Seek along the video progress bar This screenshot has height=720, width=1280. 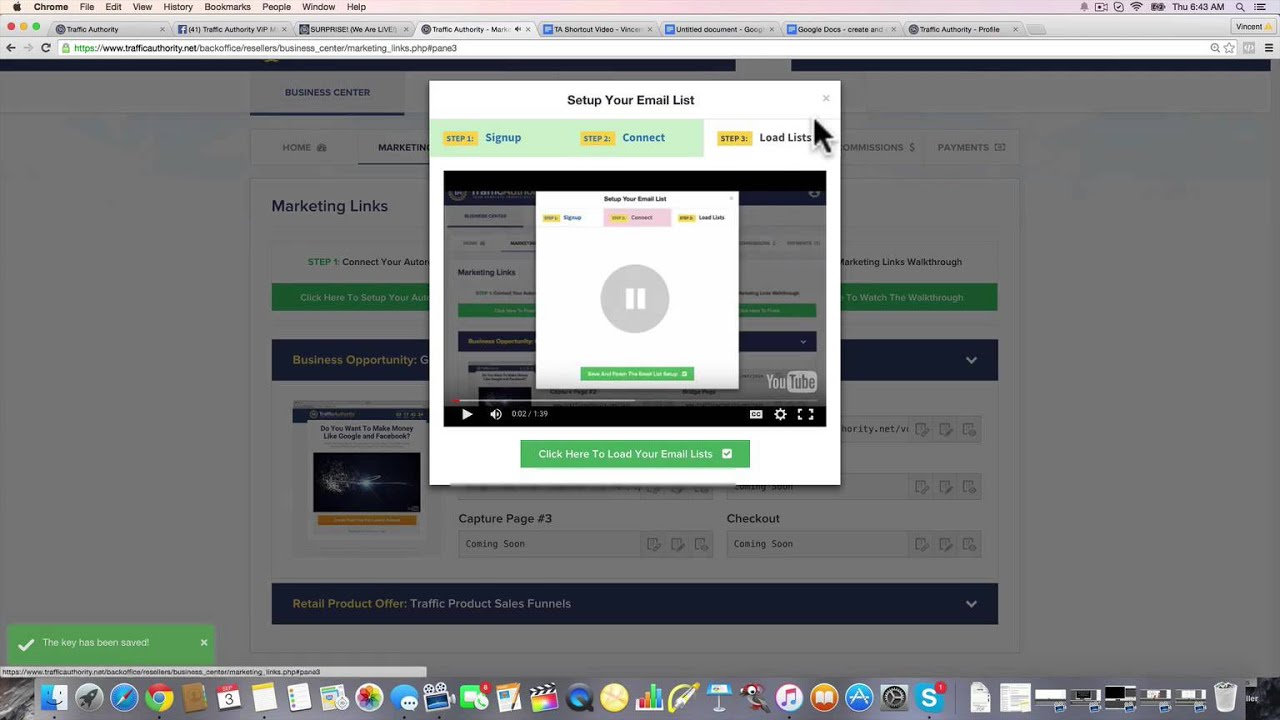[x=635, y=401]
